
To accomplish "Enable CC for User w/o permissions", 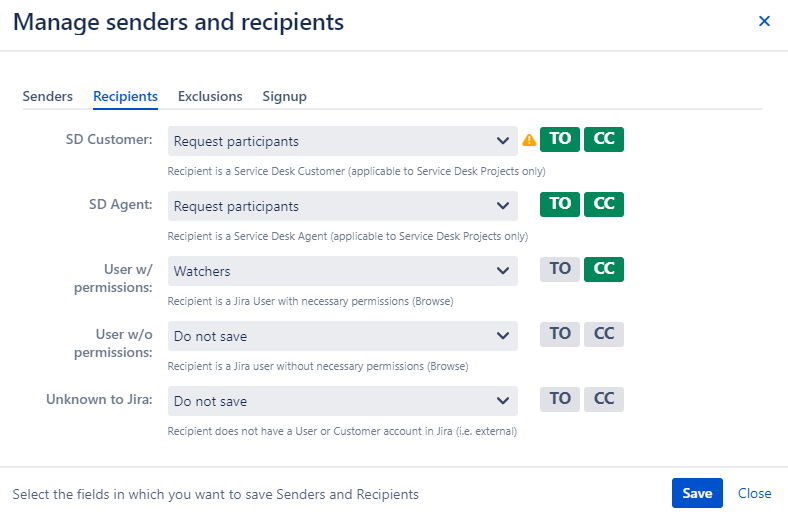I will (x=604, y=334).
